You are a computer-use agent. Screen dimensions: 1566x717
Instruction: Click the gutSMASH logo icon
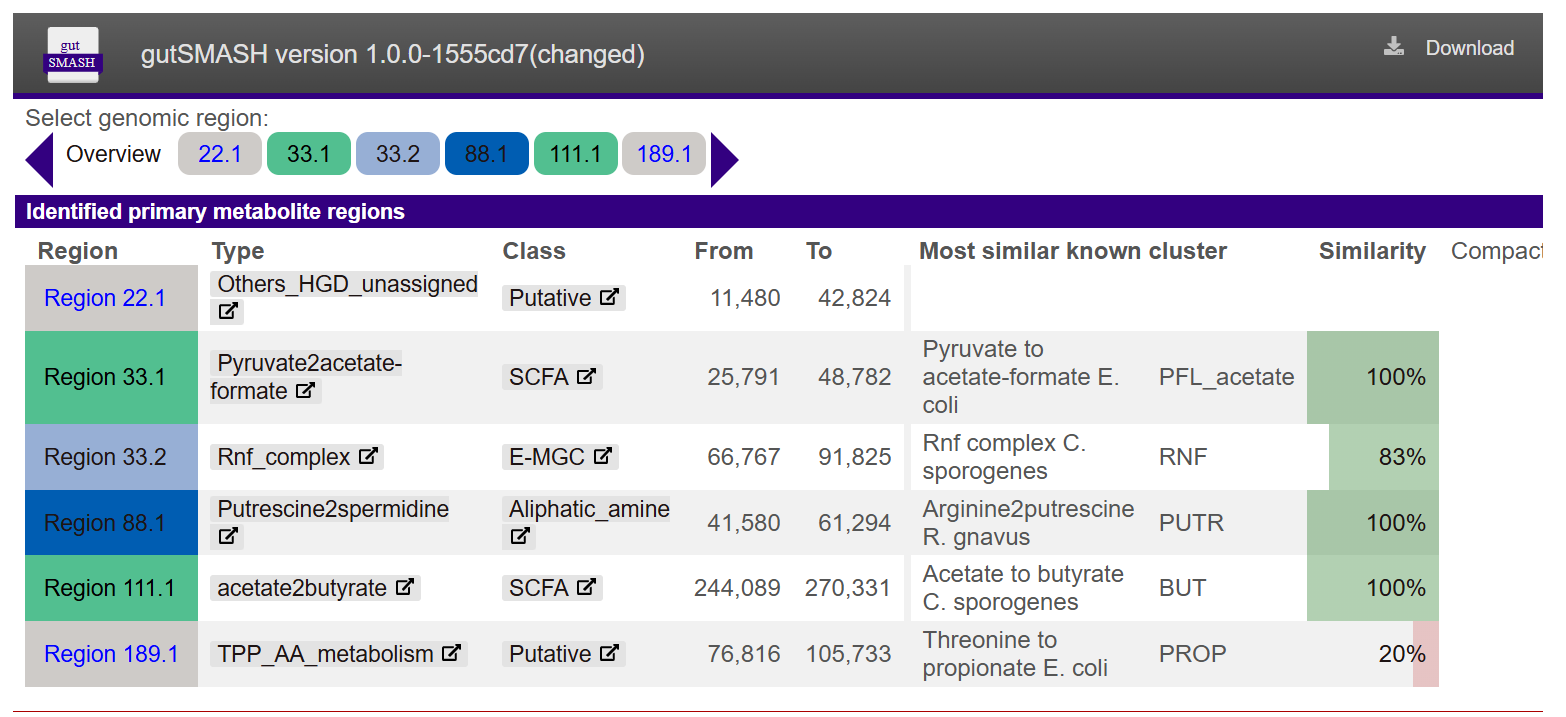point(72,54)
